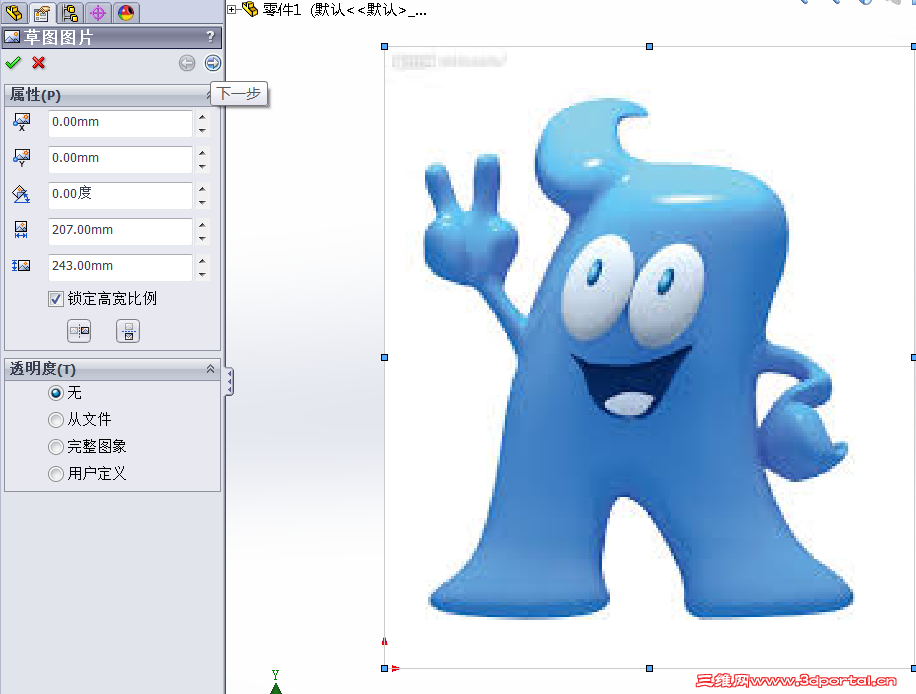This screenshot has width=916, height=694.
Task: Edit the X origin 0.00mm field
Action: coord(120,123)
